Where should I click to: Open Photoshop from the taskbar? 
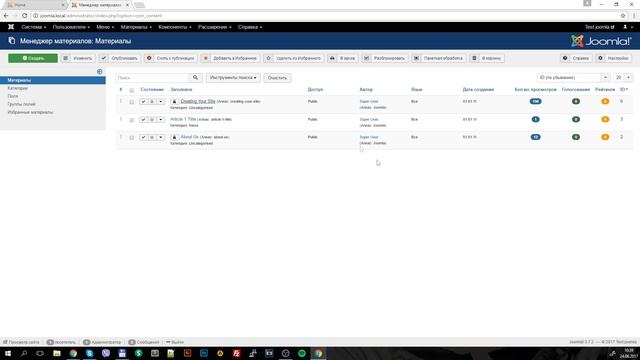click(x=204, y=353)
